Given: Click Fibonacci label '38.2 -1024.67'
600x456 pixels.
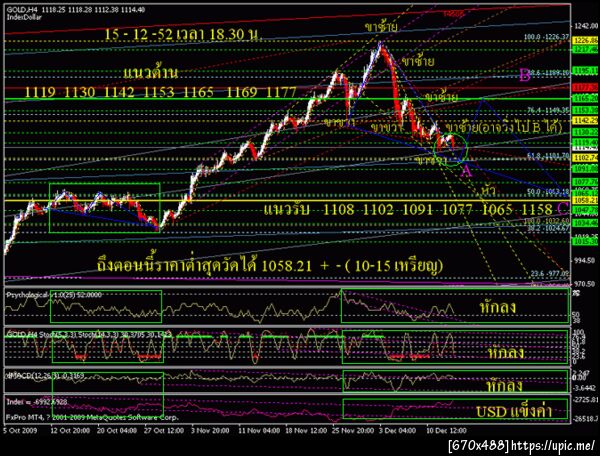Looking at the screenshot, I should 548,228.
